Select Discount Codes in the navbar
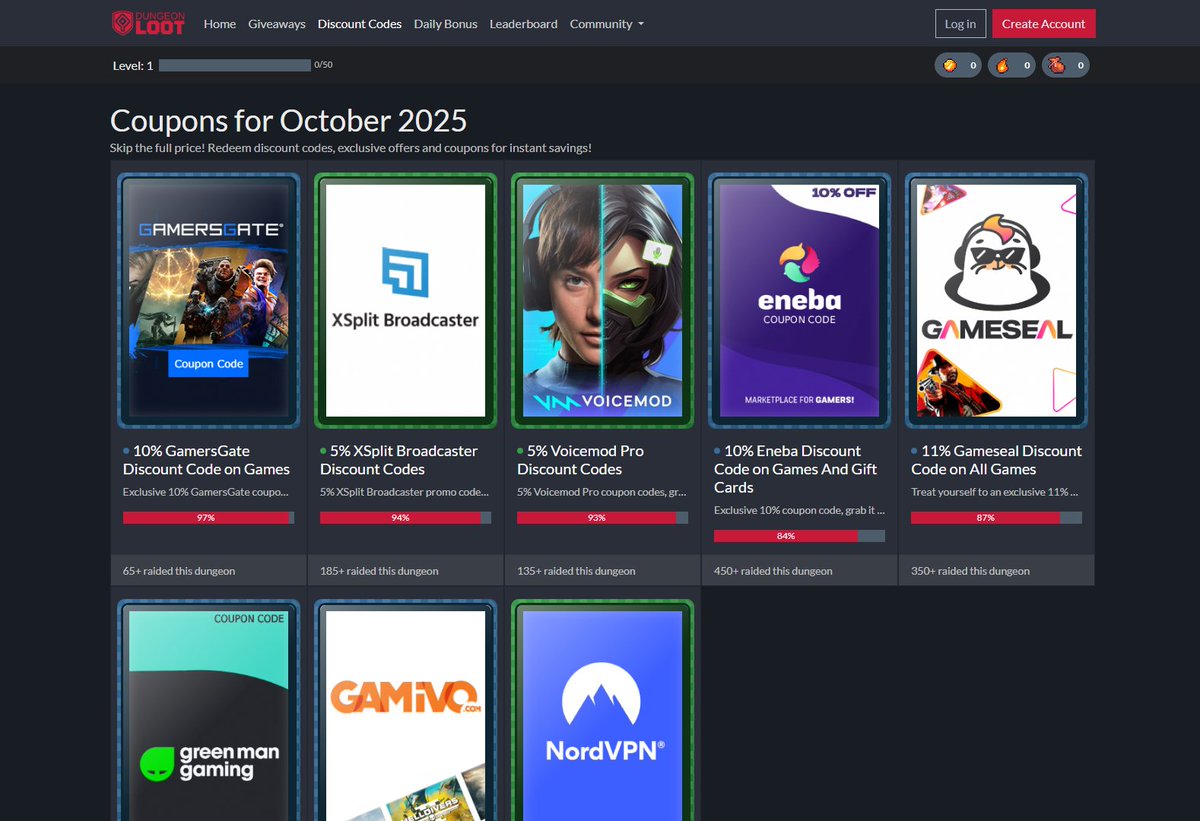Screen dimensions: 1200x821 (x=360, y=23)
